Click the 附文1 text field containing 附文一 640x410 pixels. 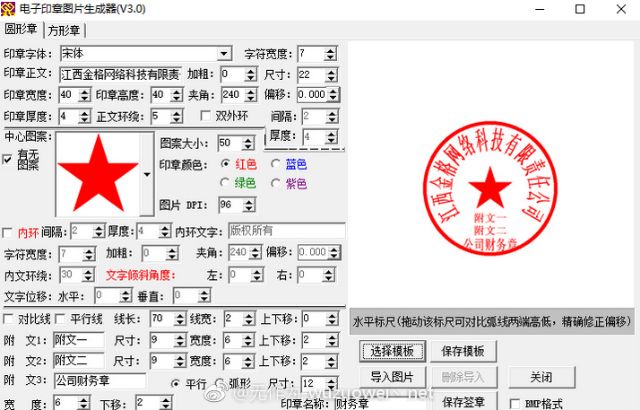point(79,340)
